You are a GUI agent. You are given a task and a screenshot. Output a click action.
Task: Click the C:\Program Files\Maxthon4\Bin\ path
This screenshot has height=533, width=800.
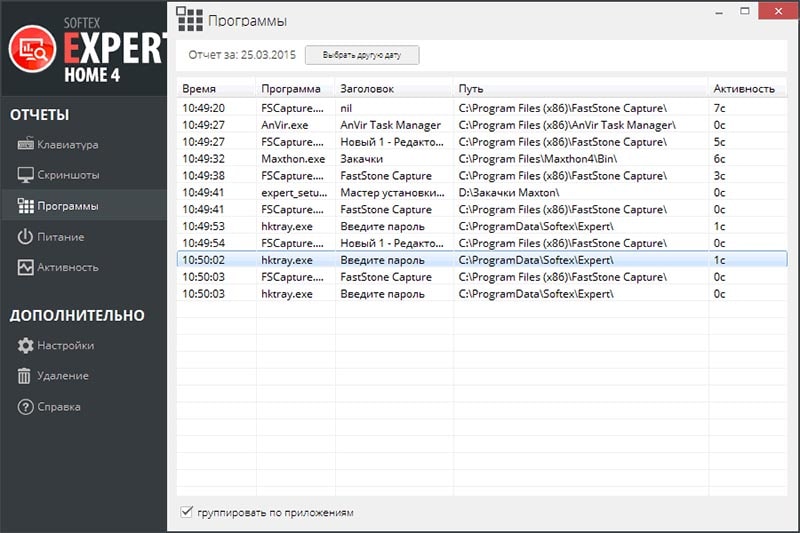click(x=538, y=159)
